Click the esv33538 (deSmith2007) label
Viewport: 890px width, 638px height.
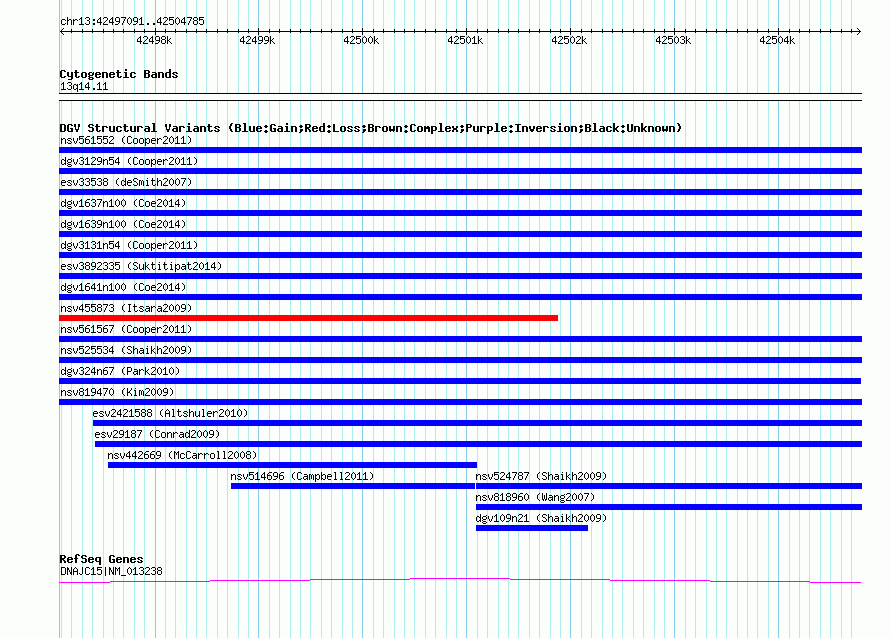click(x=126, y=182)
